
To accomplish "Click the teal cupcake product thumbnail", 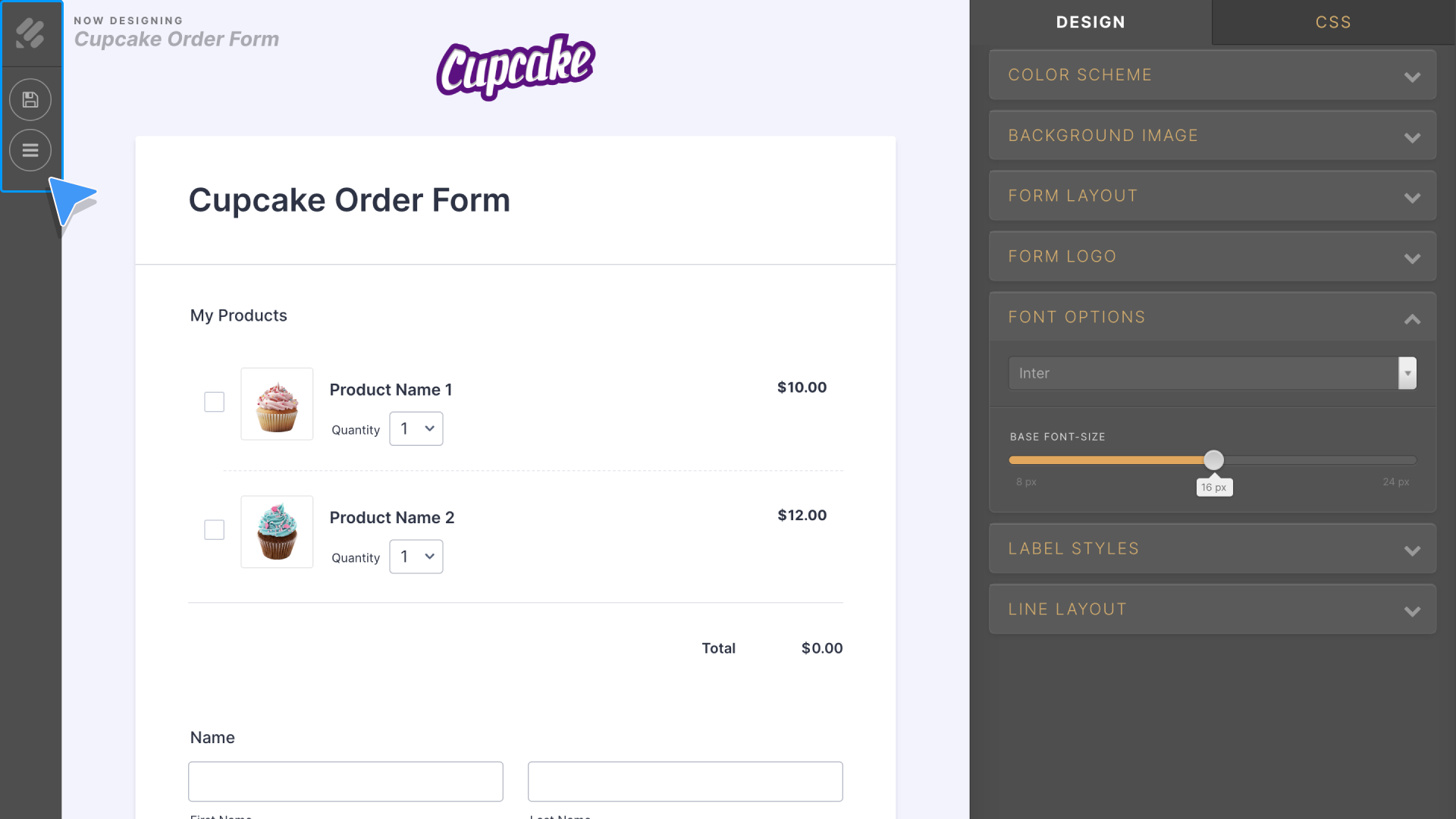I will coord(277,532).
